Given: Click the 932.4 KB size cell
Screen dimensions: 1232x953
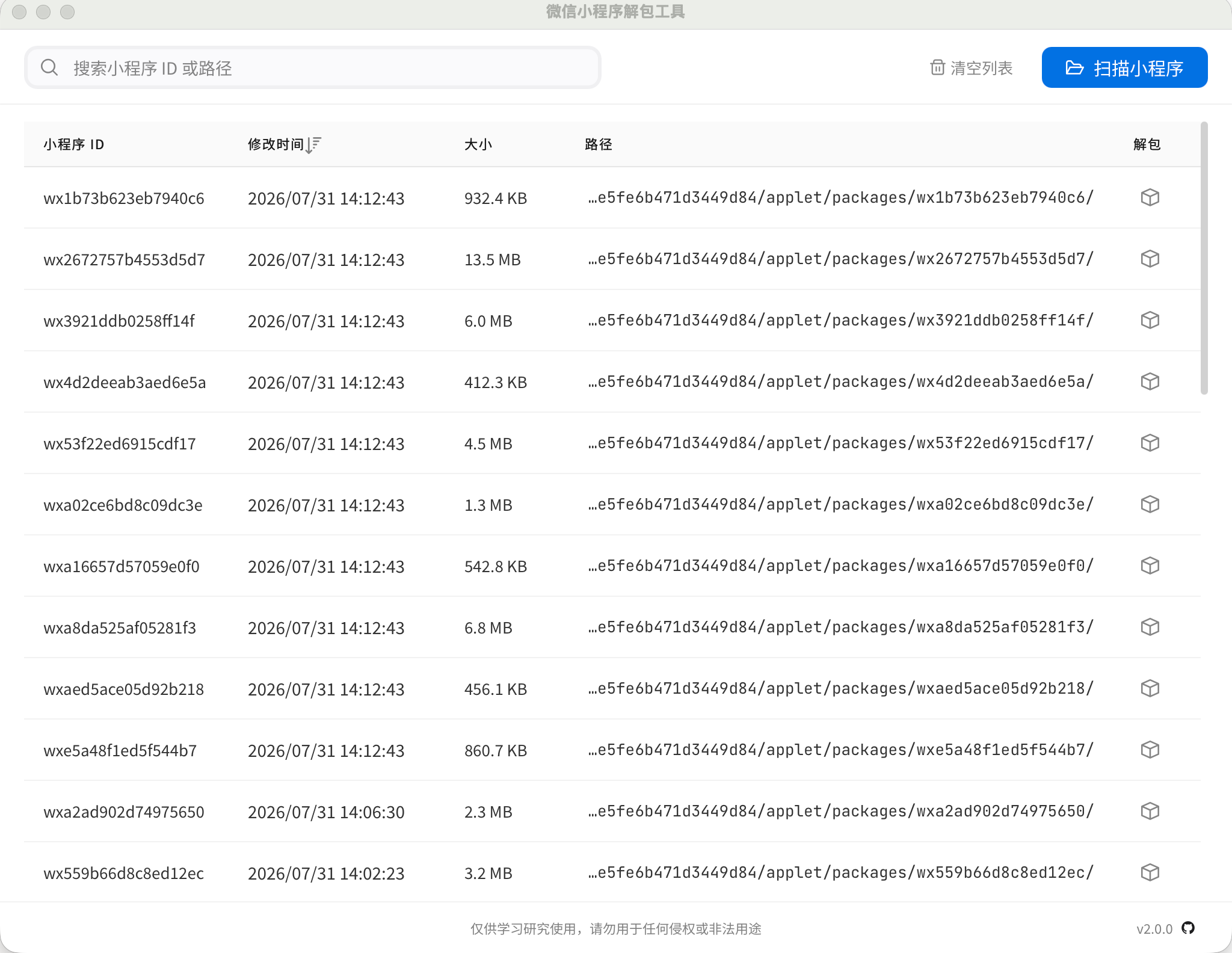Looking at the screenshot, I should point(496,199).
